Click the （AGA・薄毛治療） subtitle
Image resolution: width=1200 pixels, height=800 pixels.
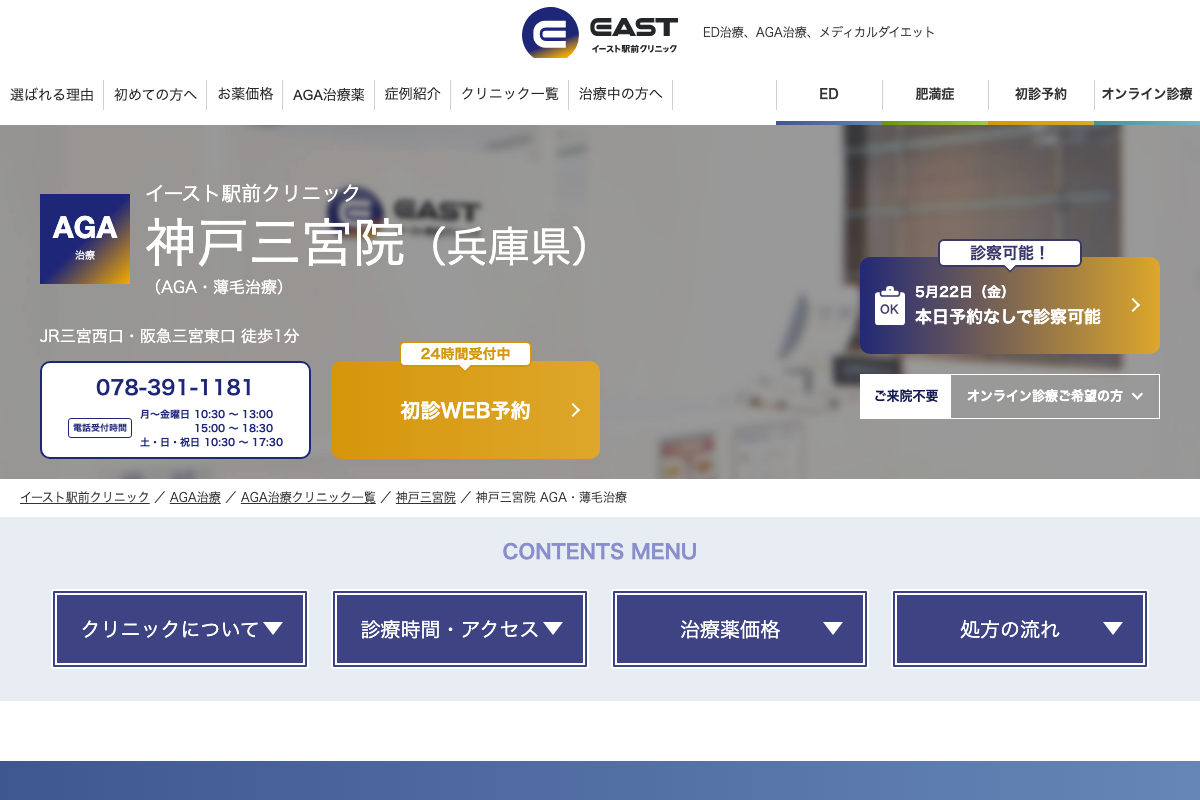pyautogui.click(x=220, y=287)
